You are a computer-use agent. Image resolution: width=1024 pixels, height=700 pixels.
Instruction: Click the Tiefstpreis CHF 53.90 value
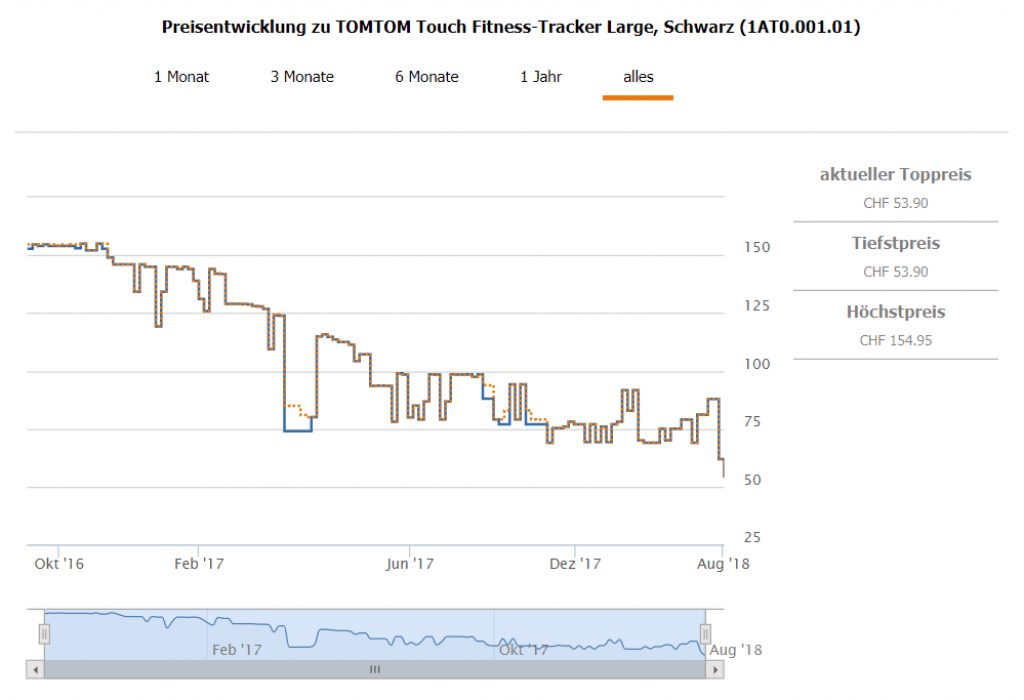(895, 272)
